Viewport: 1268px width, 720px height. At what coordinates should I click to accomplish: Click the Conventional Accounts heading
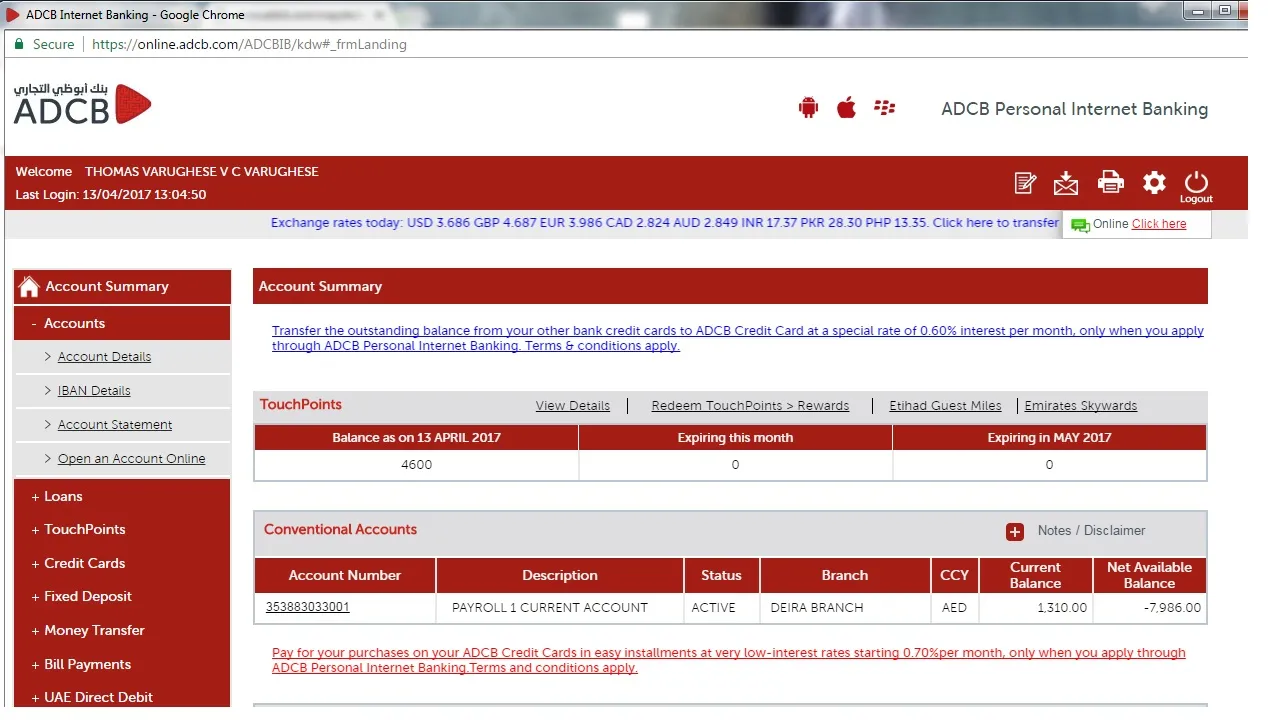coord(340,530)
